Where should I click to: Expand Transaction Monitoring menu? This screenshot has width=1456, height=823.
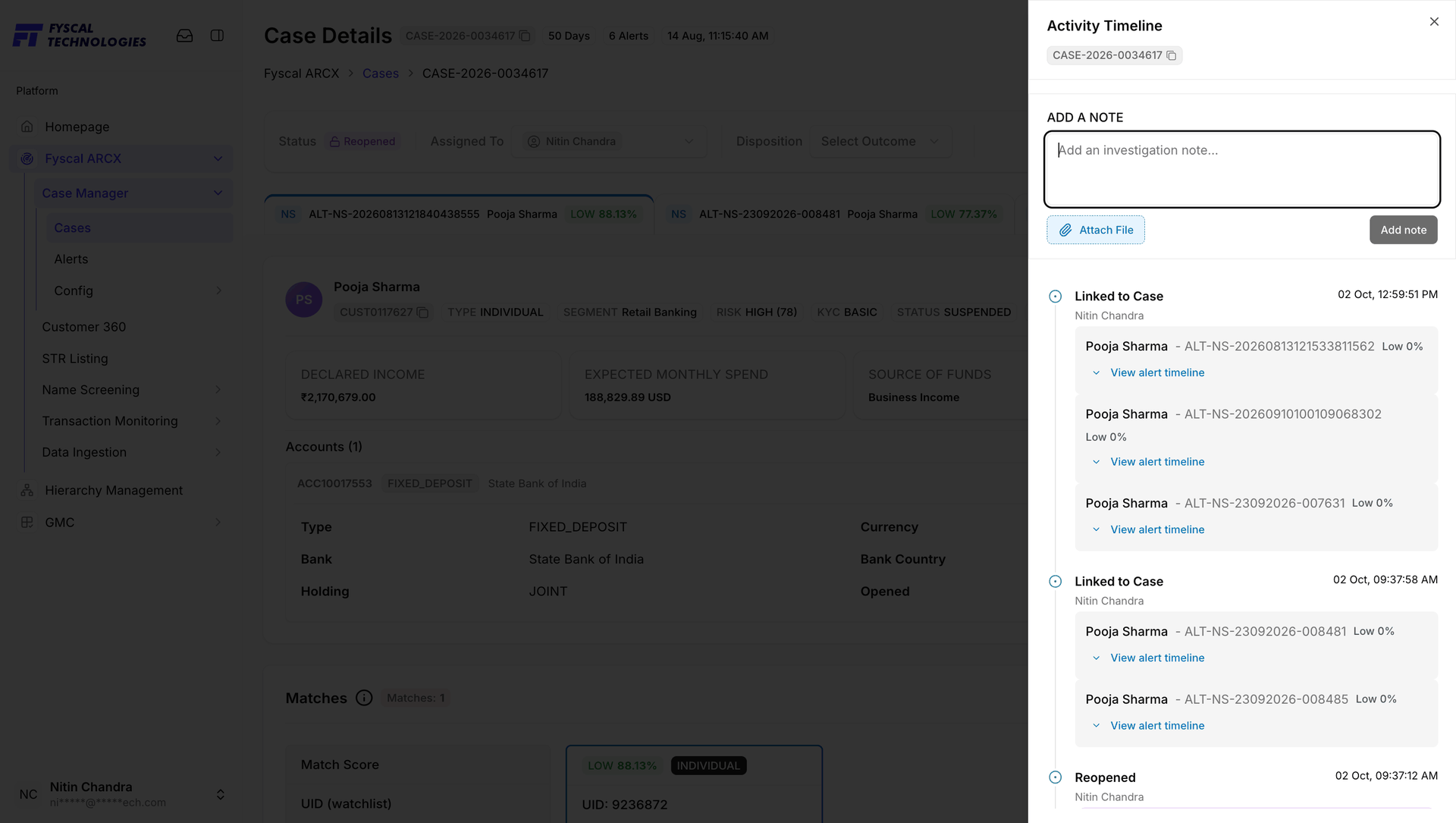point(133,421)
